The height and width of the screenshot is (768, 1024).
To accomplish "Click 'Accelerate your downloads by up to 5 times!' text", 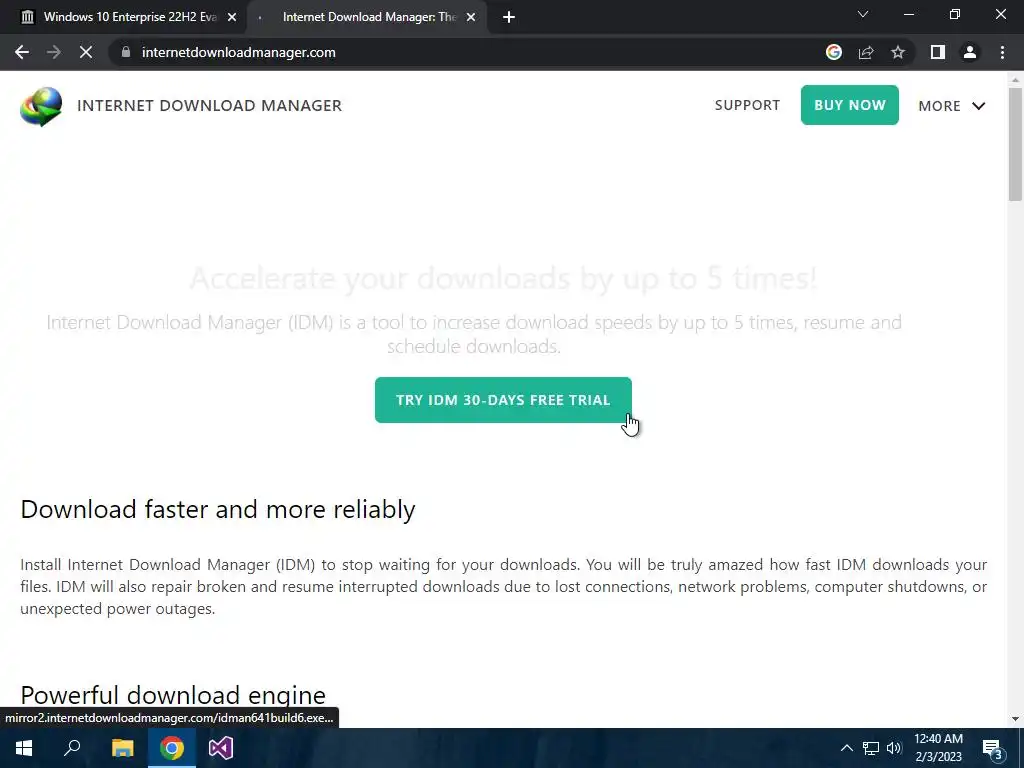I will pos(503,278).
